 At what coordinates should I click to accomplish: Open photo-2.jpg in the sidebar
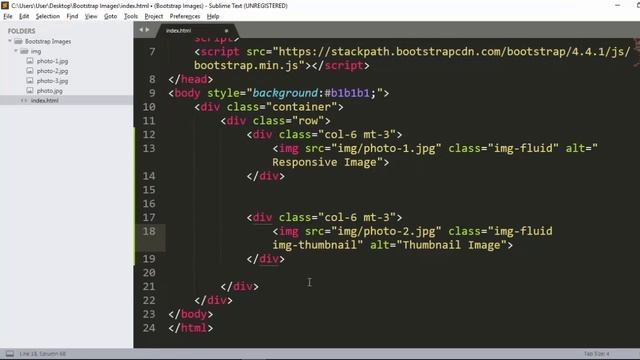click(52, 71)
